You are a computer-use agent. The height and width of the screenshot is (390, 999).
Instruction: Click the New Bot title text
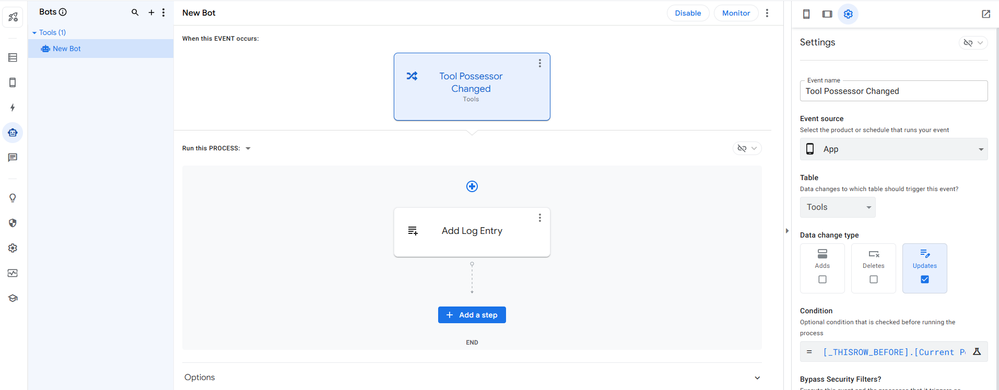pos(199,13)
